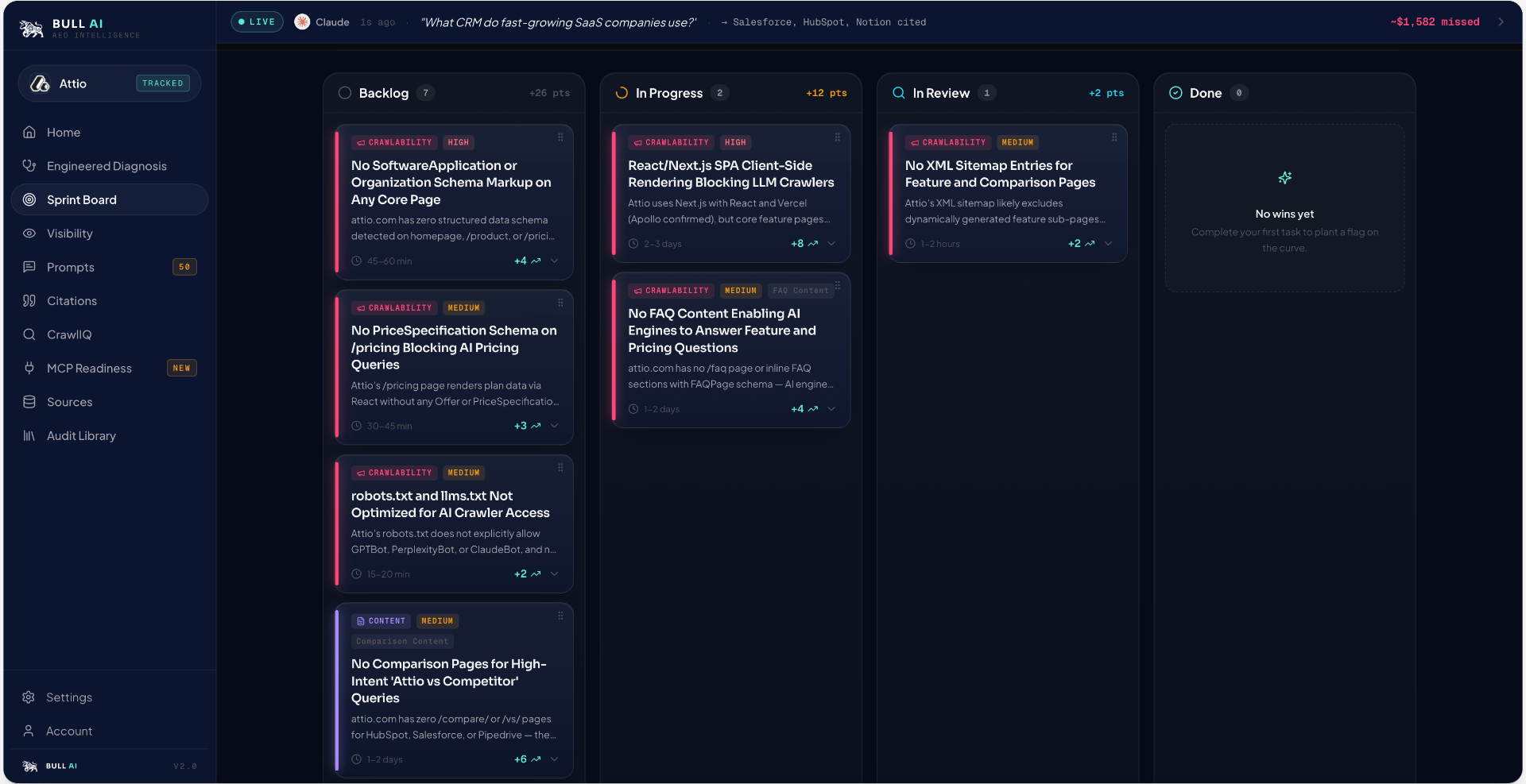
Task: Grab drag handle on PriceSpecification Schema card
Action: (560, 303)
